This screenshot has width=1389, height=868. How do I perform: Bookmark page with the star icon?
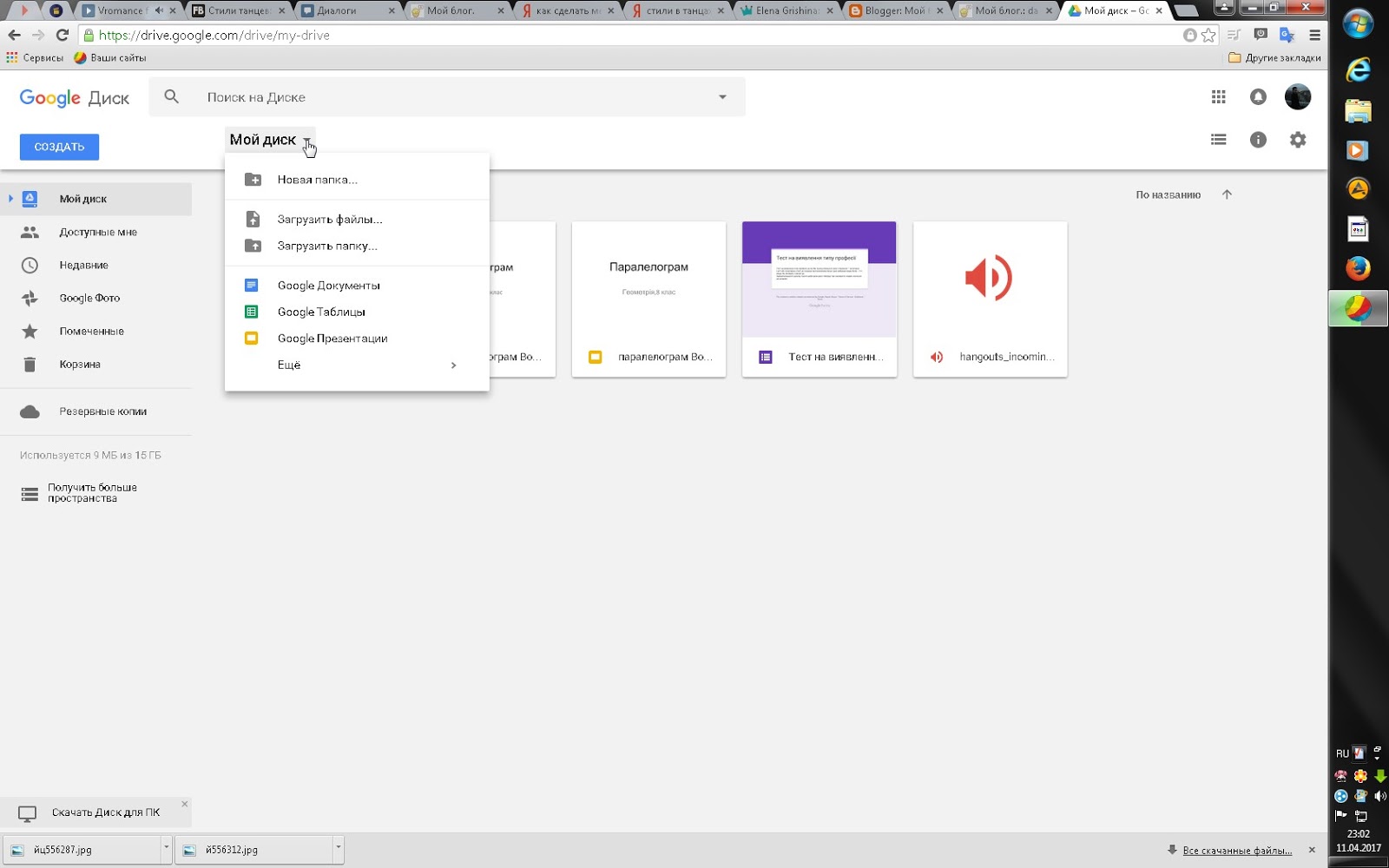pos(1208,36)
